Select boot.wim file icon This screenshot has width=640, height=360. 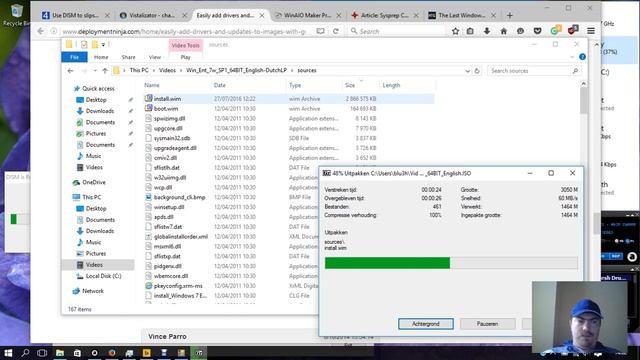pos(148,109)
